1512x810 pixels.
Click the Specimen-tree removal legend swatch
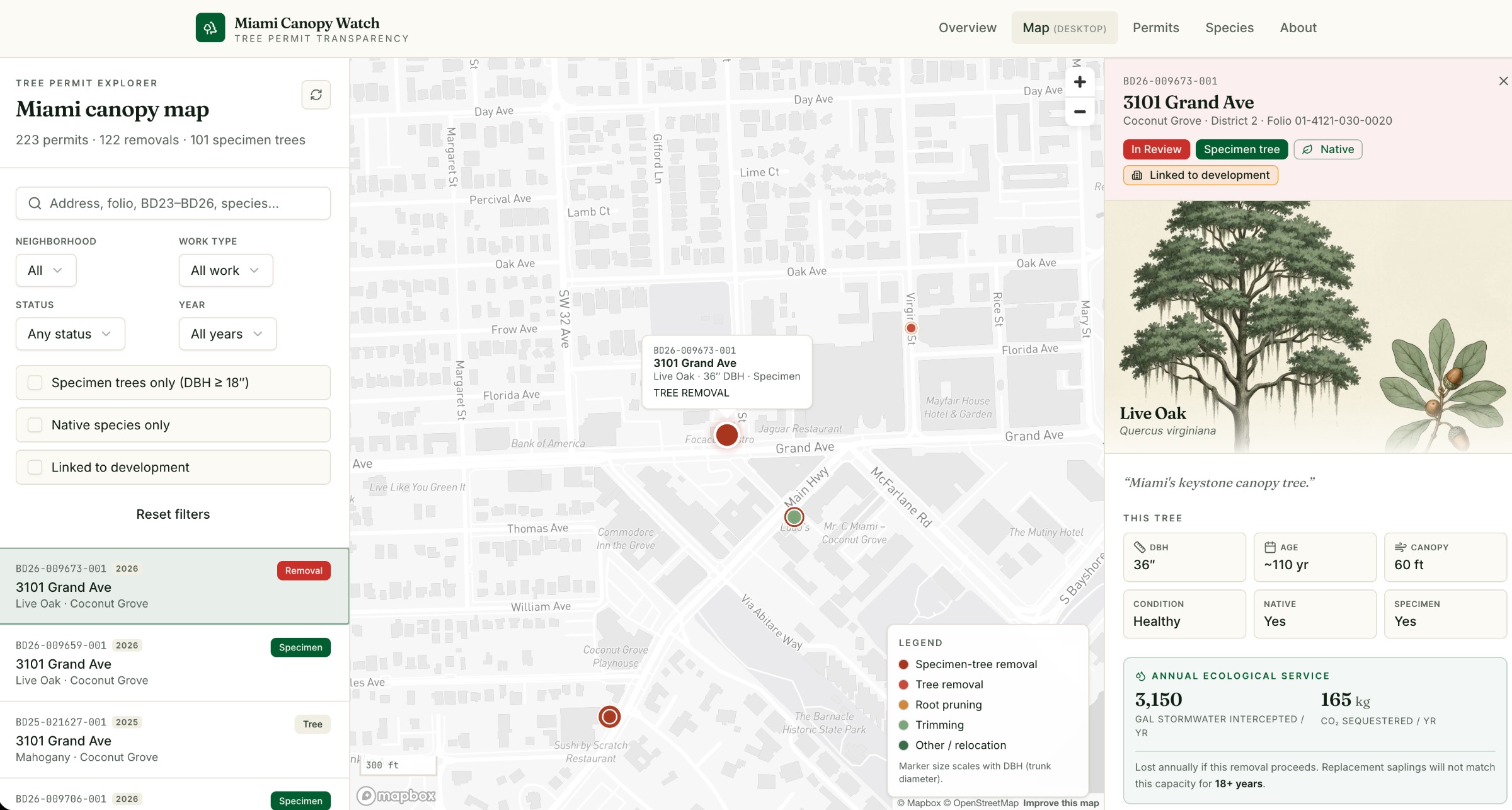point(903,664)
